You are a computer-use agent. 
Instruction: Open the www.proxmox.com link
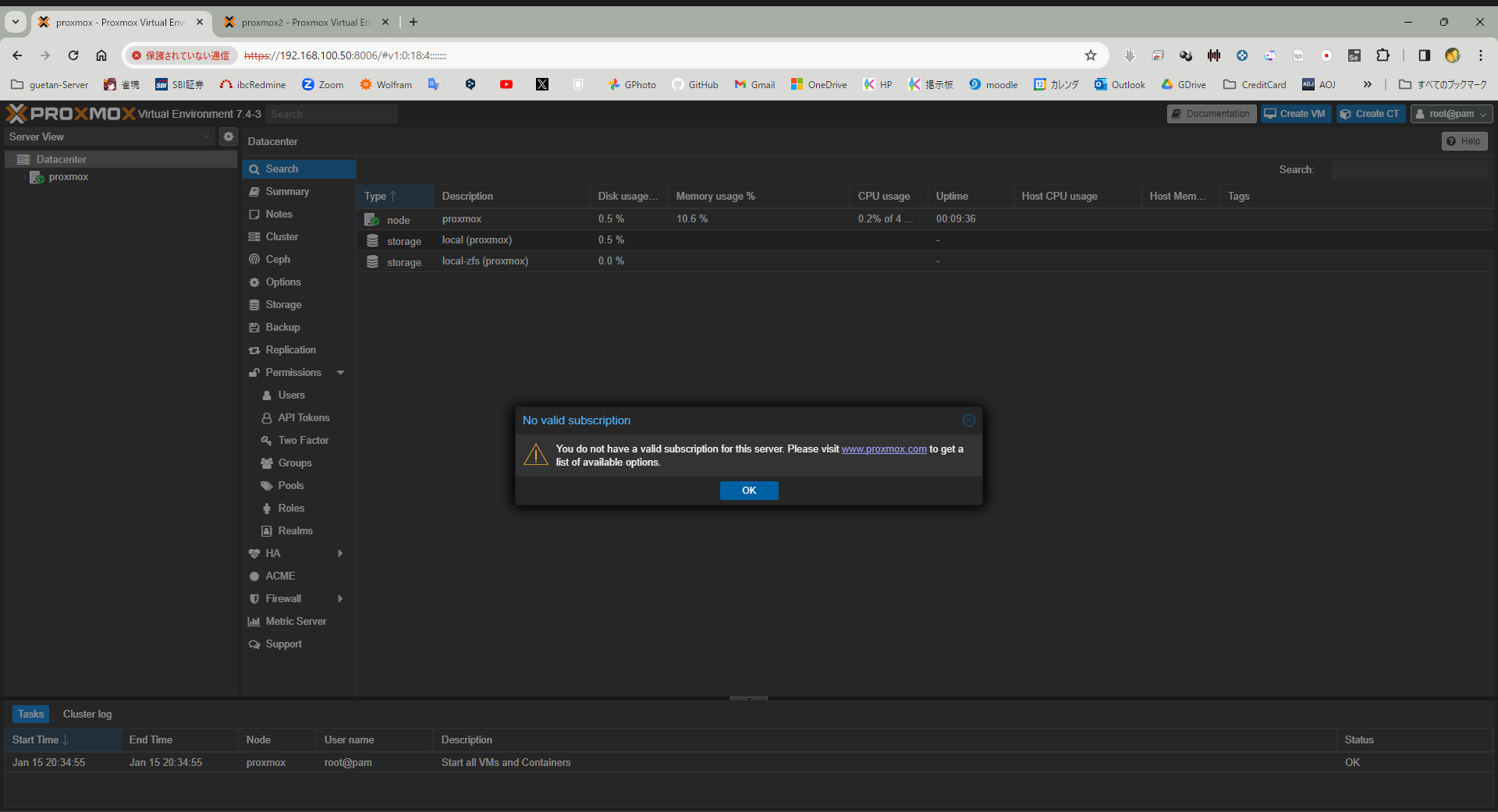883,449
